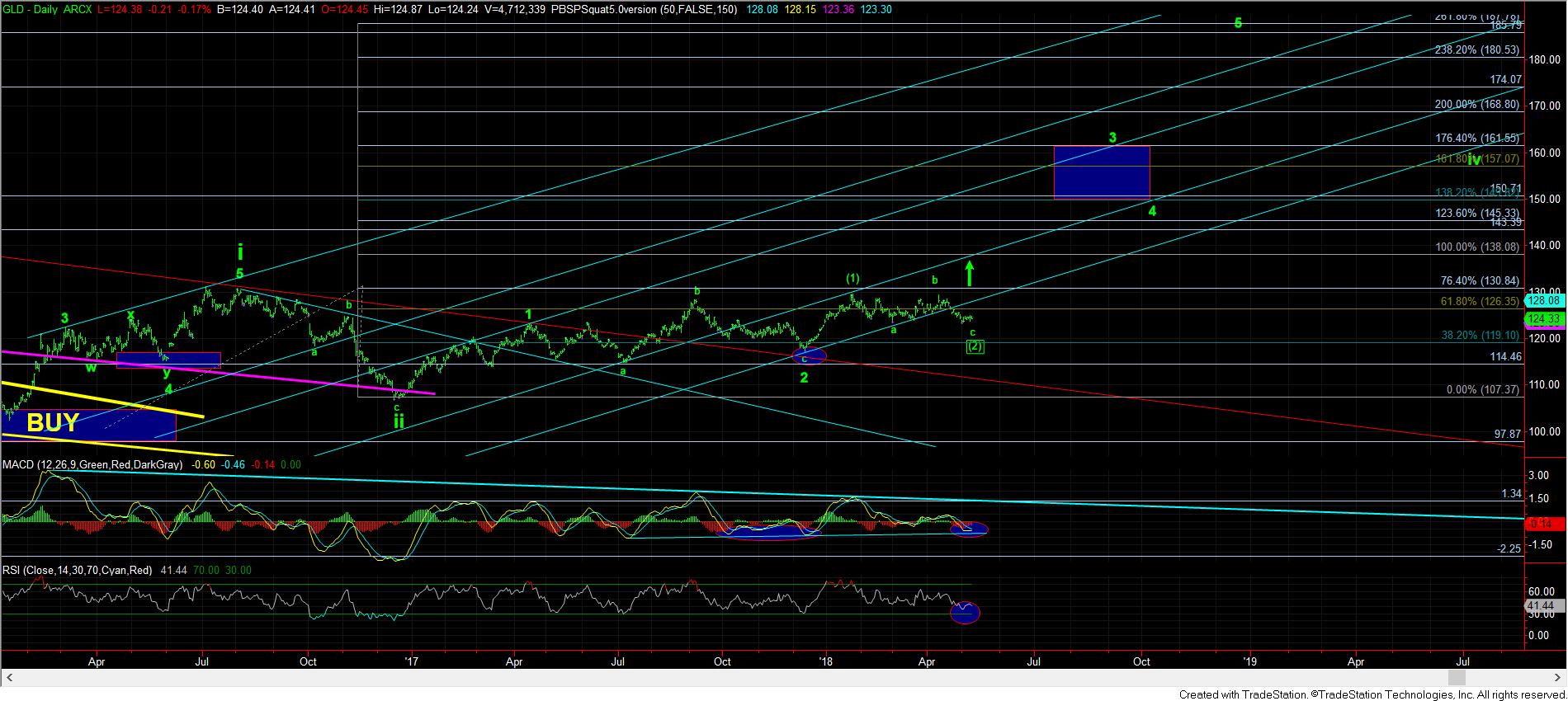Image resolution: width=1568 pixels, height=701 pixels.
Task: Click the '18 year marker on time axis
Action: (x=824, y=661)
